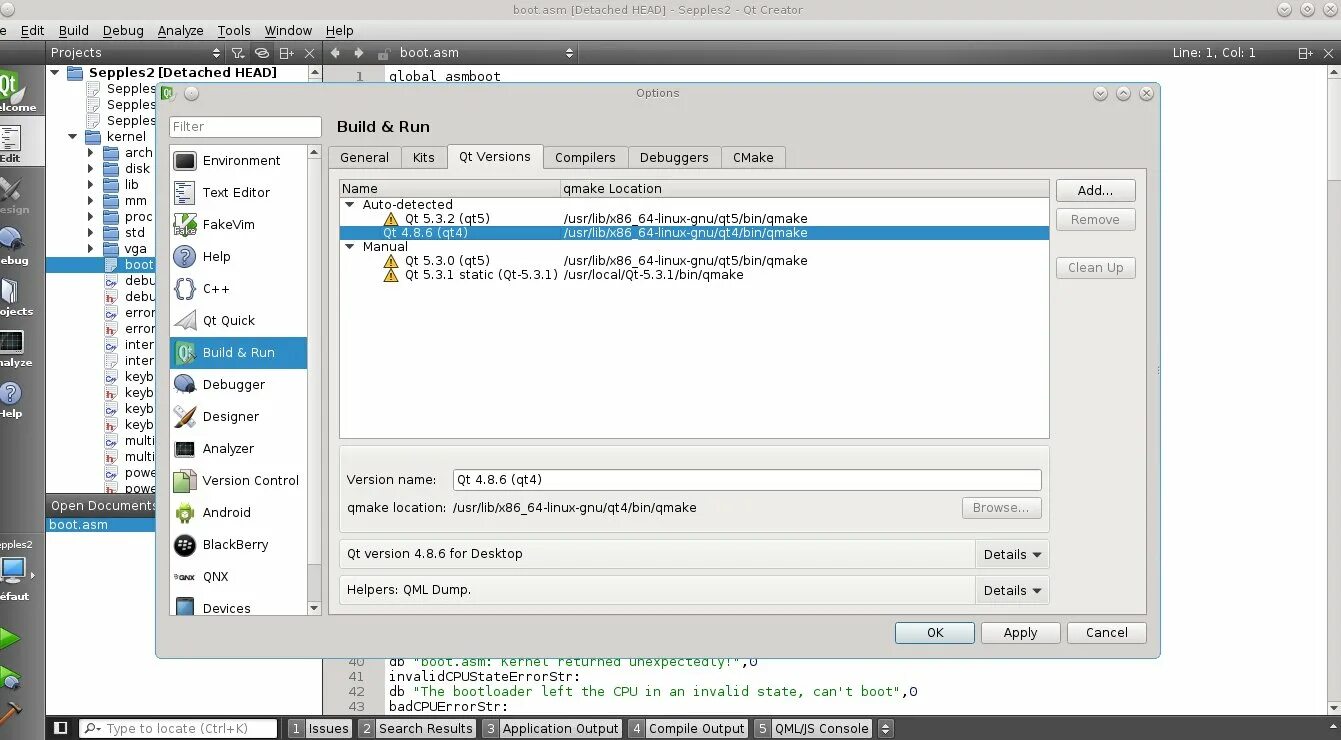Image resolution: width=1341 pixels, height=740 pixels.
Task: Open FakeVim options category
Action: coord(238,224)
